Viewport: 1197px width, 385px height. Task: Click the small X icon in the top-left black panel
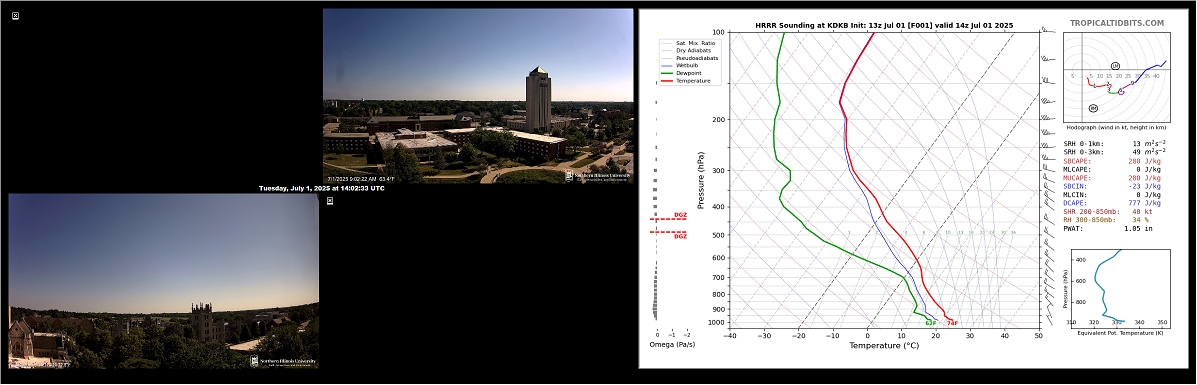15,15
